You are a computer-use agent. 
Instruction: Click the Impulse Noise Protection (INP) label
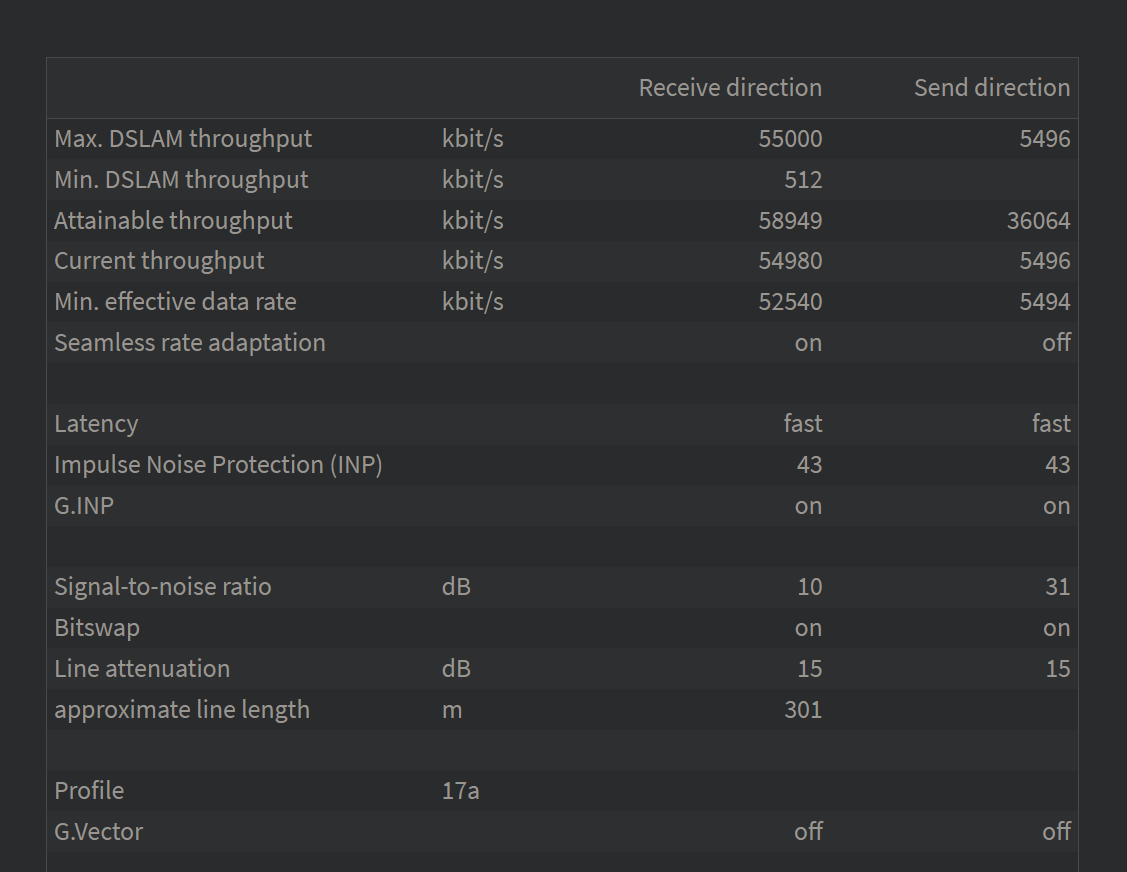pyautogui.click(x=218, y=465)
